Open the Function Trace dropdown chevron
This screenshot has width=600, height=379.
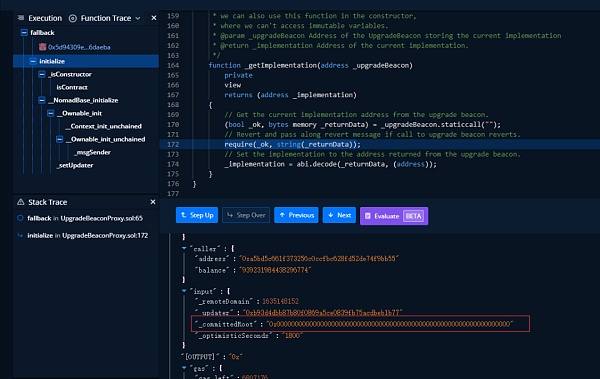click(138, 18)
